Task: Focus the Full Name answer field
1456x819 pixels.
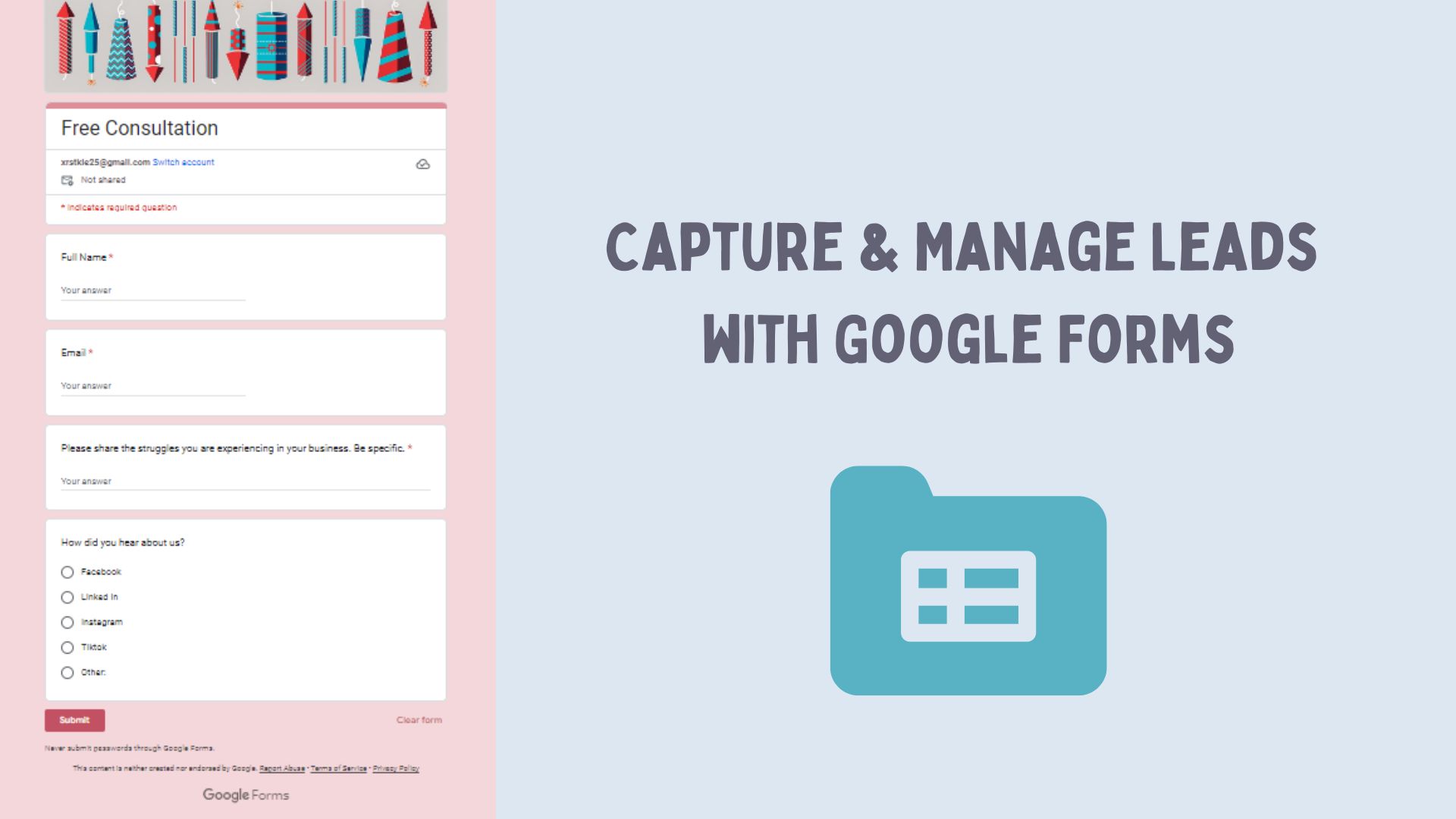Action: tap(152, 291)
